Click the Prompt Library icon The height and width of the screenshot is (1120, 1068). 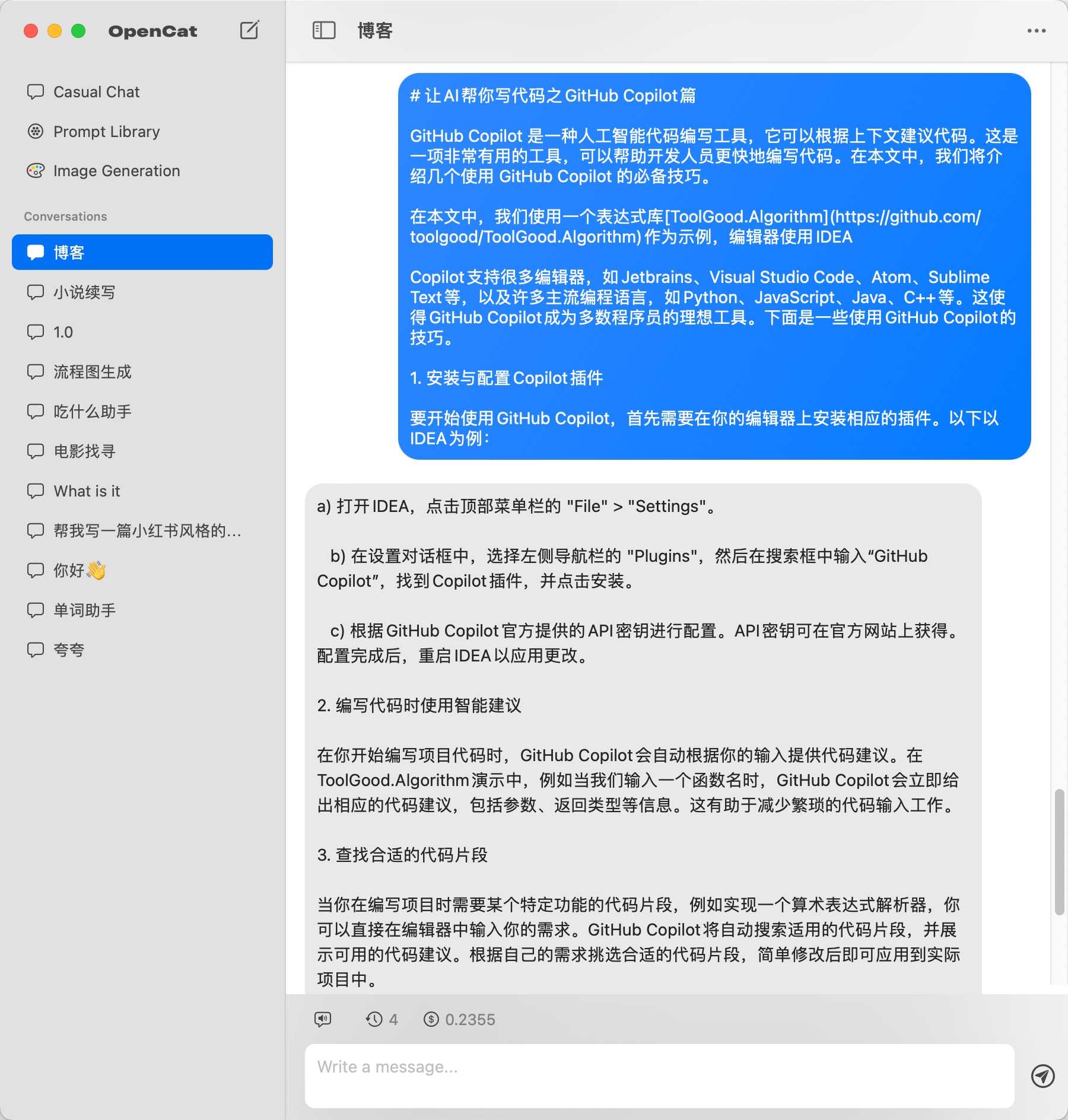click(36, 131)
